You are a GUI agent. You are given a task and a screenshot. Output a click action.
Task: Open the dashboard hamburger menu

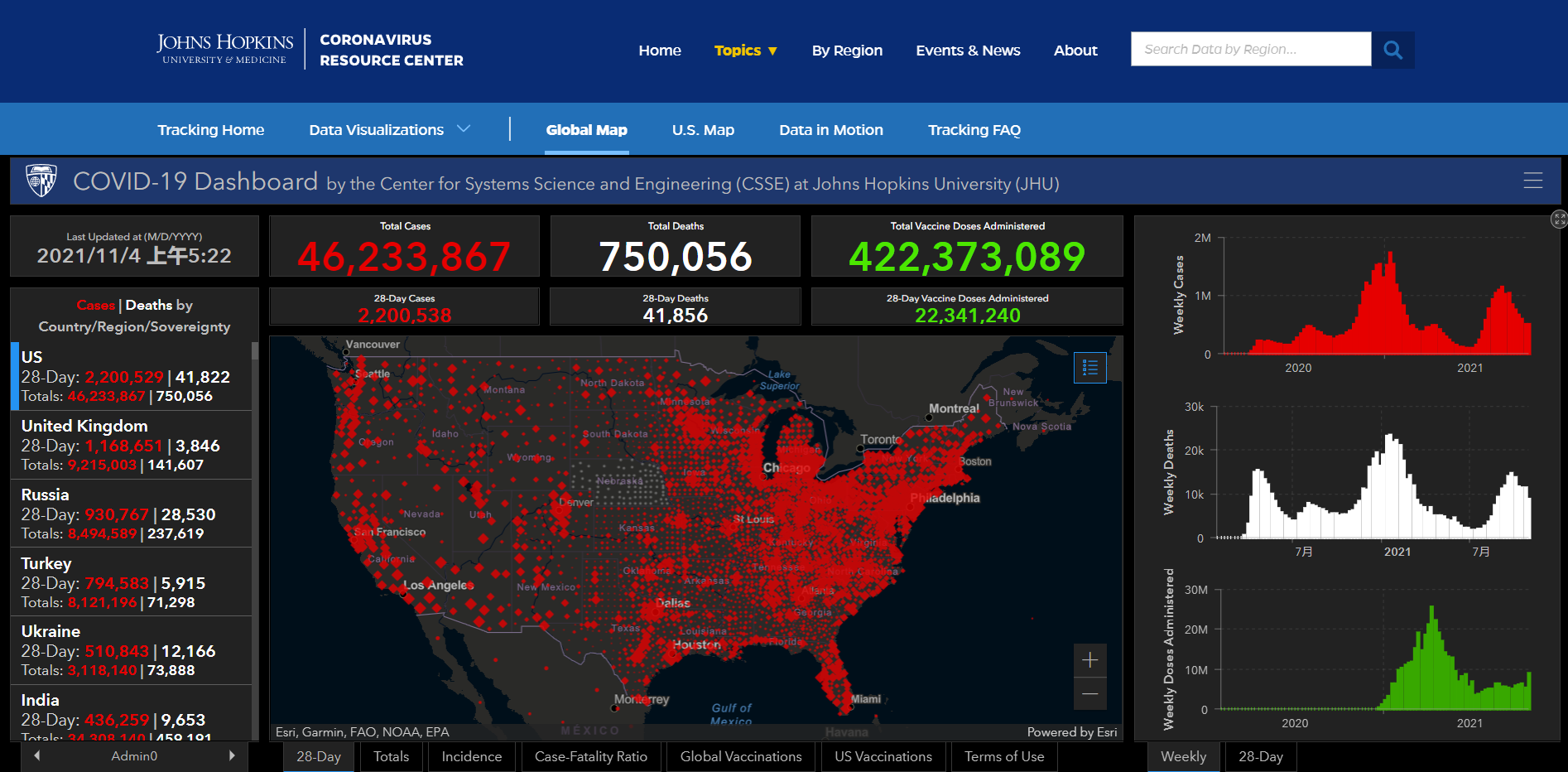point(1532,181)
